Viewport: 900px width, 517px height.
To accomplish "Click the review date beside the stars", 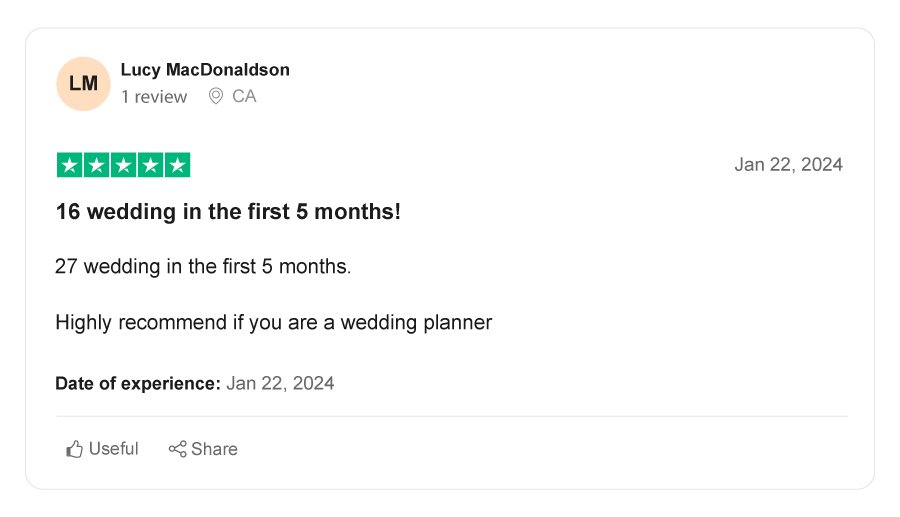I will pyautogui.click(x=788, y=165).
